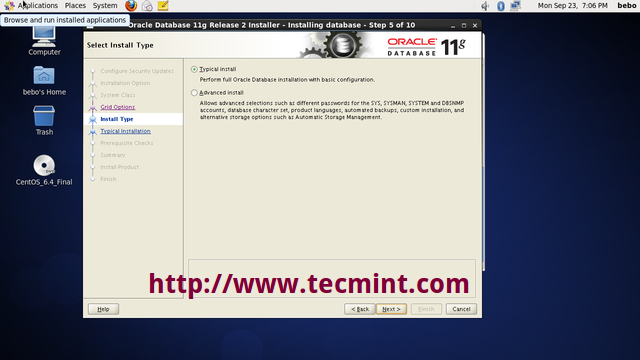This screenshot has width=640, height=360.
Task: Click the Next button
Action: point(391,309)
